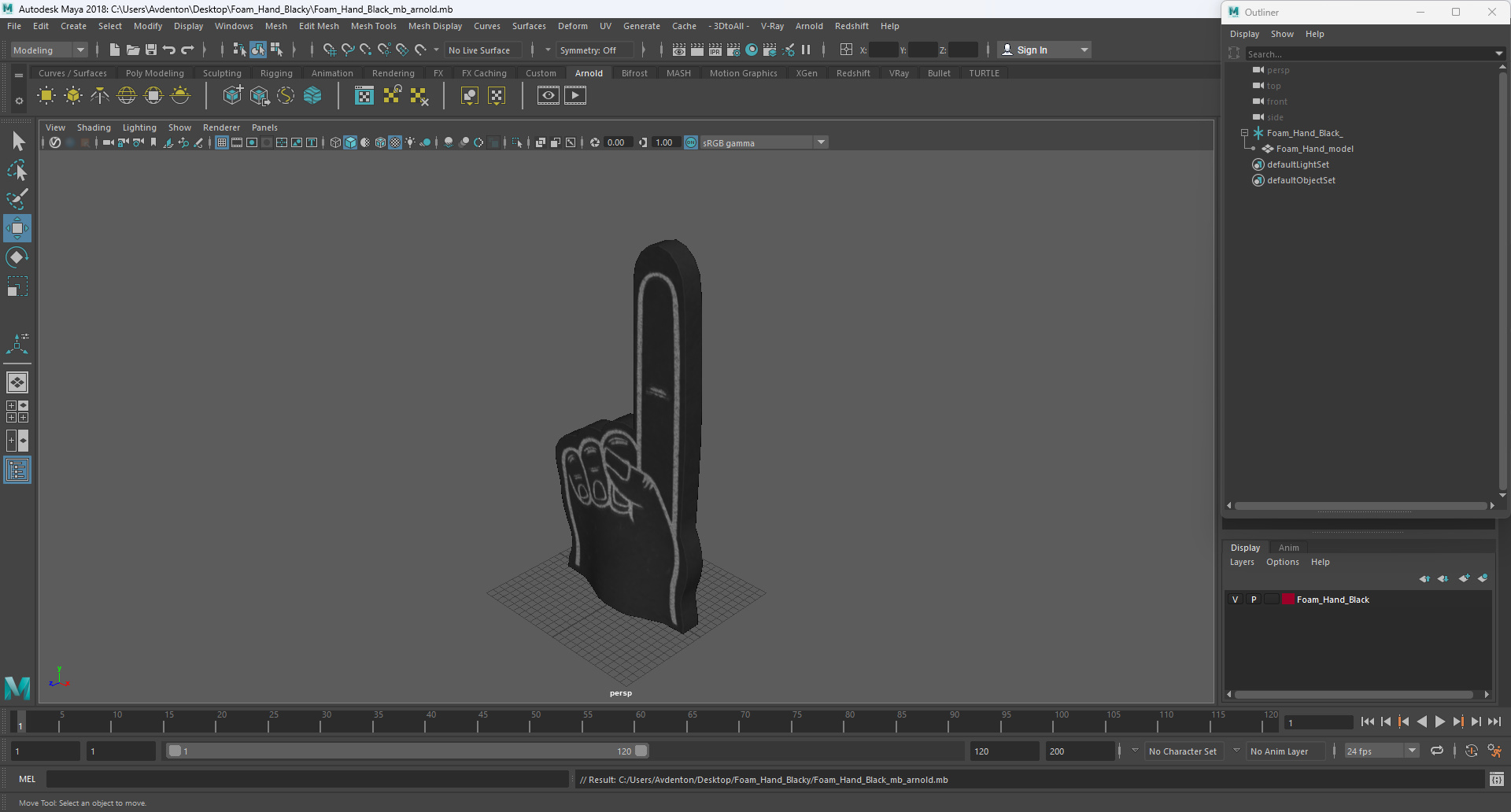1511x812 pixels.
Task: Toggle auto keyframe button
Action: 1472,751
